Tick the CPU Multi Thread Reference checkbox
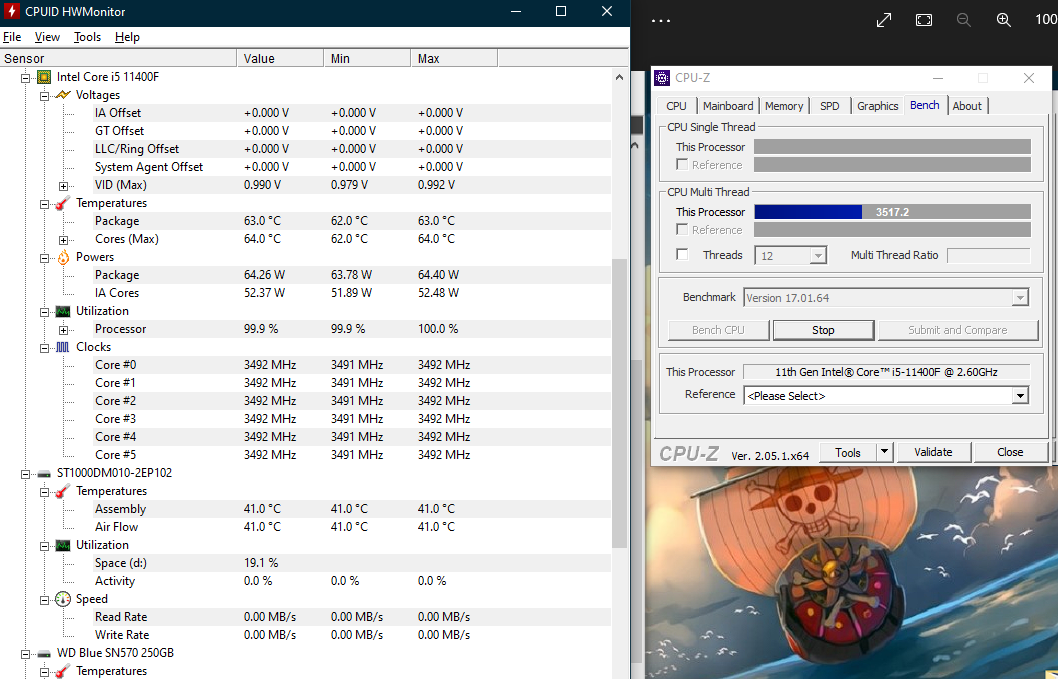1058x679 pixels. click(x=682, y=229)
